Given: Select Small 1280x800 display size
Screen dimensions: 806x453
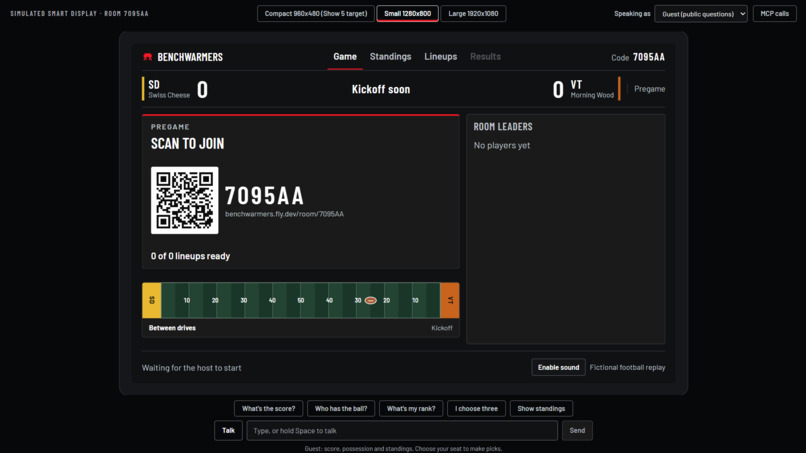Looking at the screenshot, I should [408, 13].
